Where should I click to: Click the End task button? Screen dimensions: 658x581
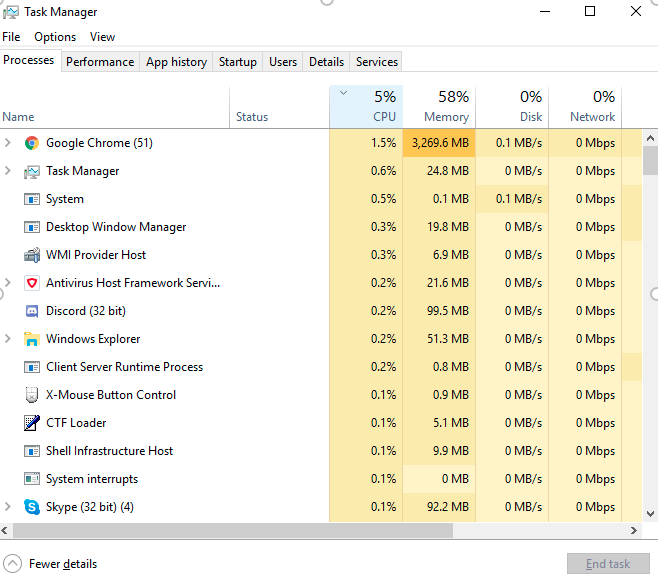pos(608,564)
